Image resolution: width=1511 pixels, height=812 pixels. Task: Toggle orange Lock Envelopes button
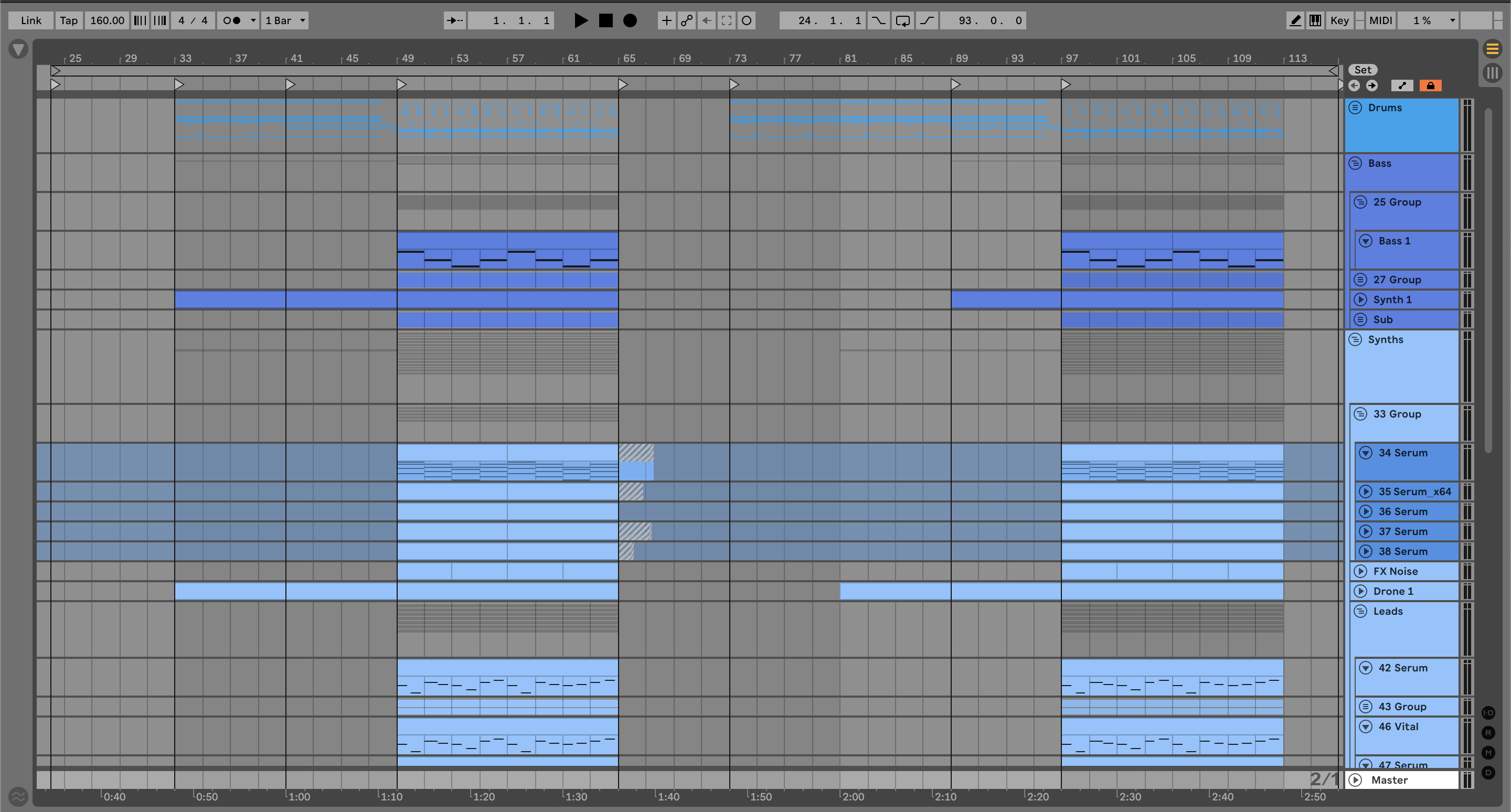coord(1430,86)
